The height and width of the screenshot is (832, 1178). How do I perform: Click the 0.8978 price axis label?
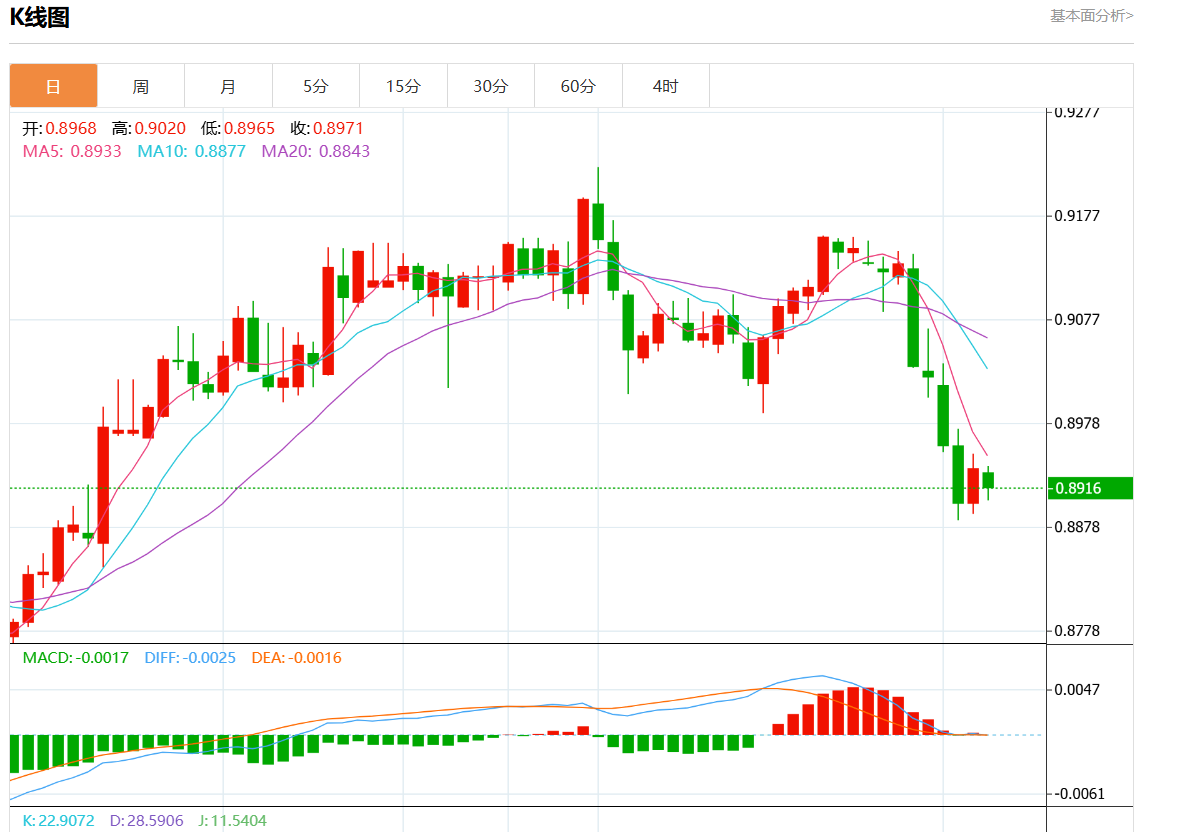coord(1077,424)
